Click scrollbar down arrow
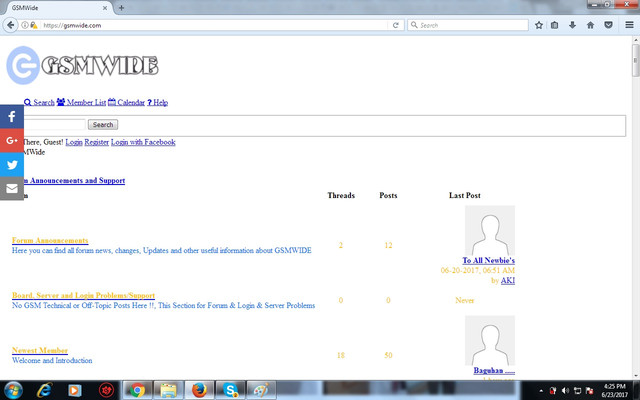This screenshot has width=640, height=400. pyautogui.click(x=636, y=376)
